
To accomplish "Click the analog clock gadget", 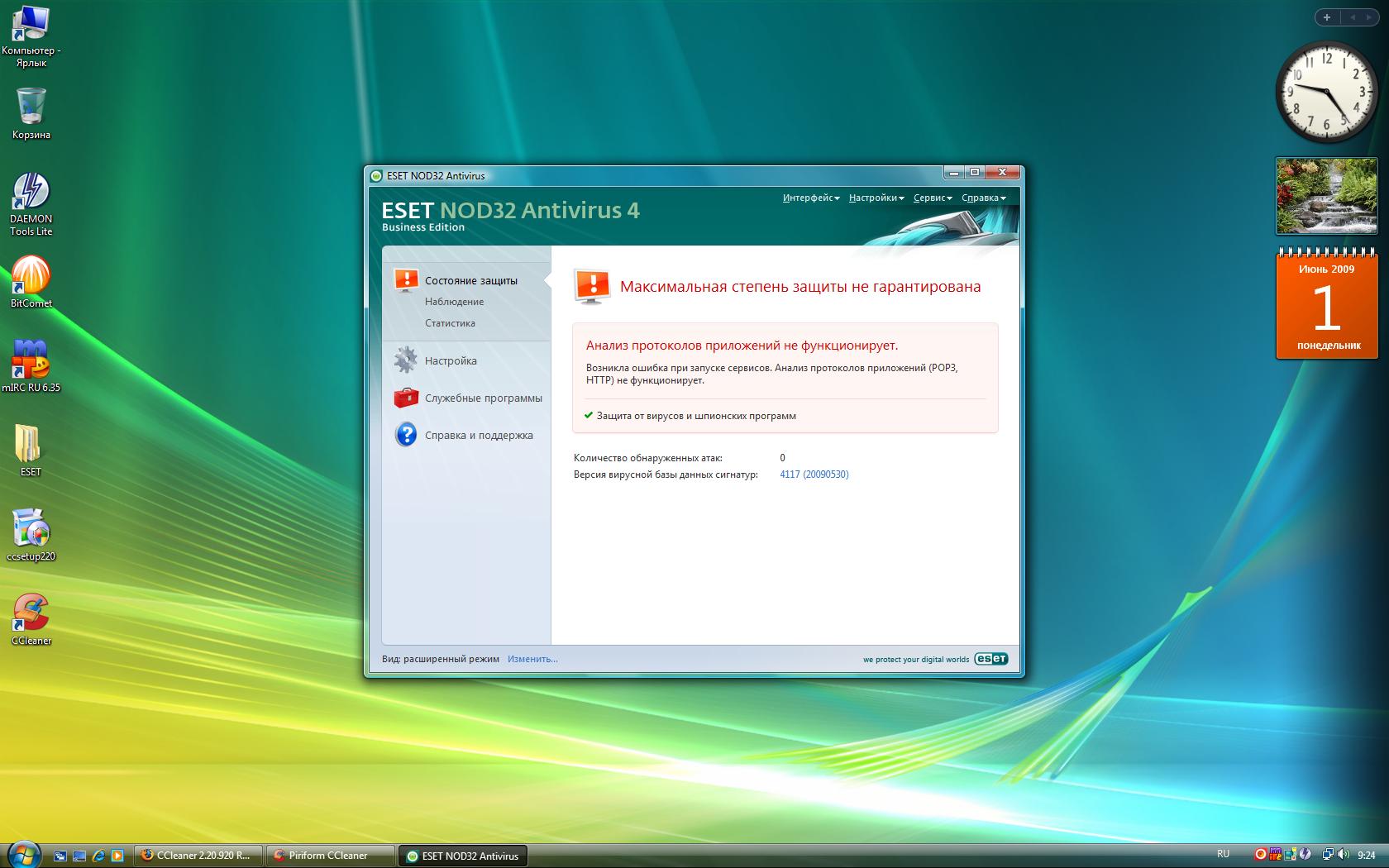I will tap(1327, 92).
